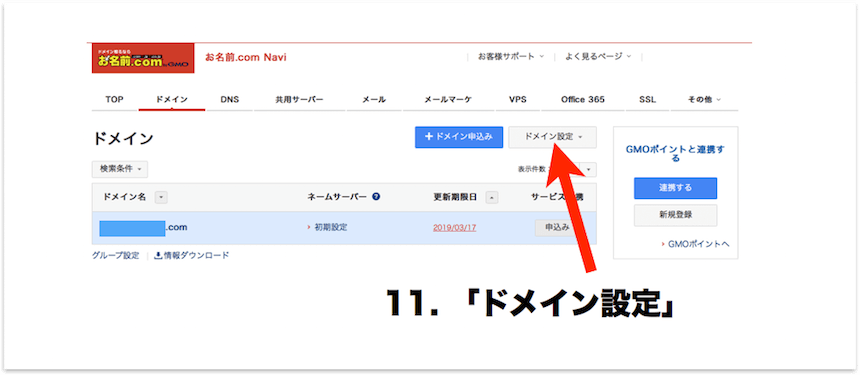Click the 初期設定 nameserver link
This screenshot has height=375, width=860.
(x=330, y=228)
